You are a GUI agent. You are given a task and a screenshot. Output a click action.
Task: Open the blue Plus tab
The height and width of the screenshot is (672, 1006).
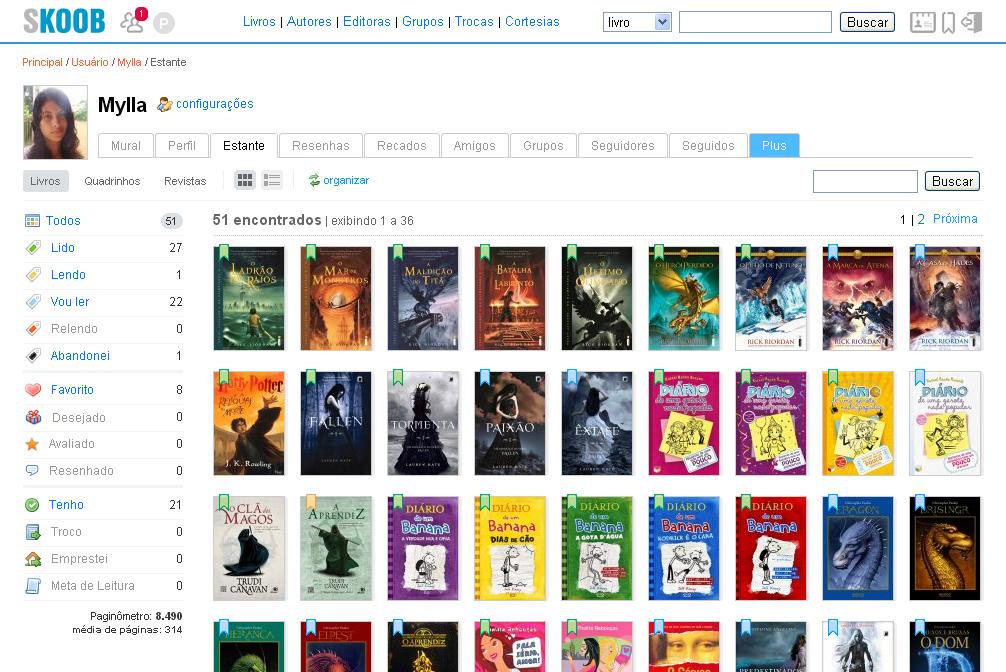(x=774, y=146)
